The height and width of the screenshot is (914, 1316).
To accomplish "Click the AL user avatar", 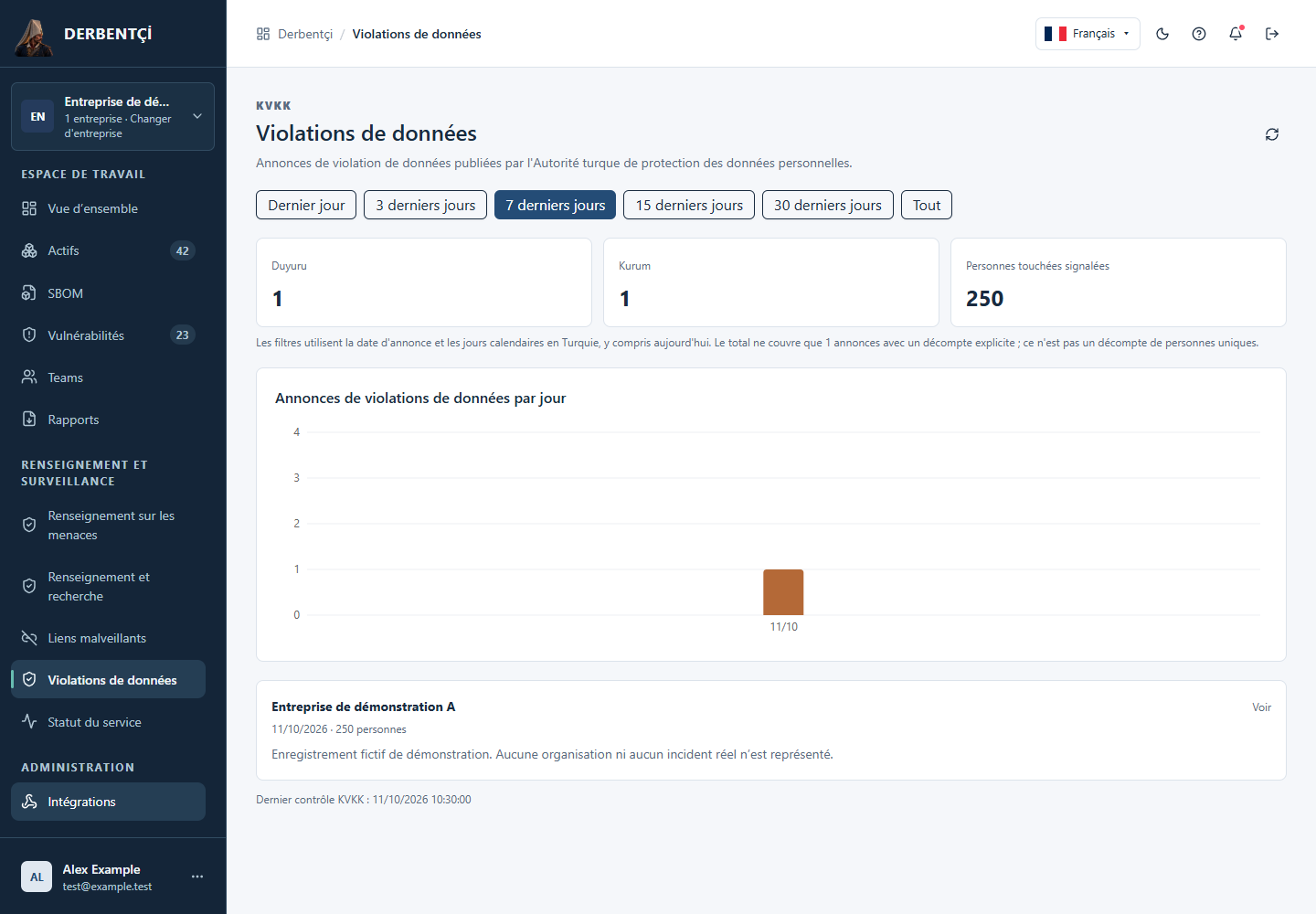I will 37,877.
